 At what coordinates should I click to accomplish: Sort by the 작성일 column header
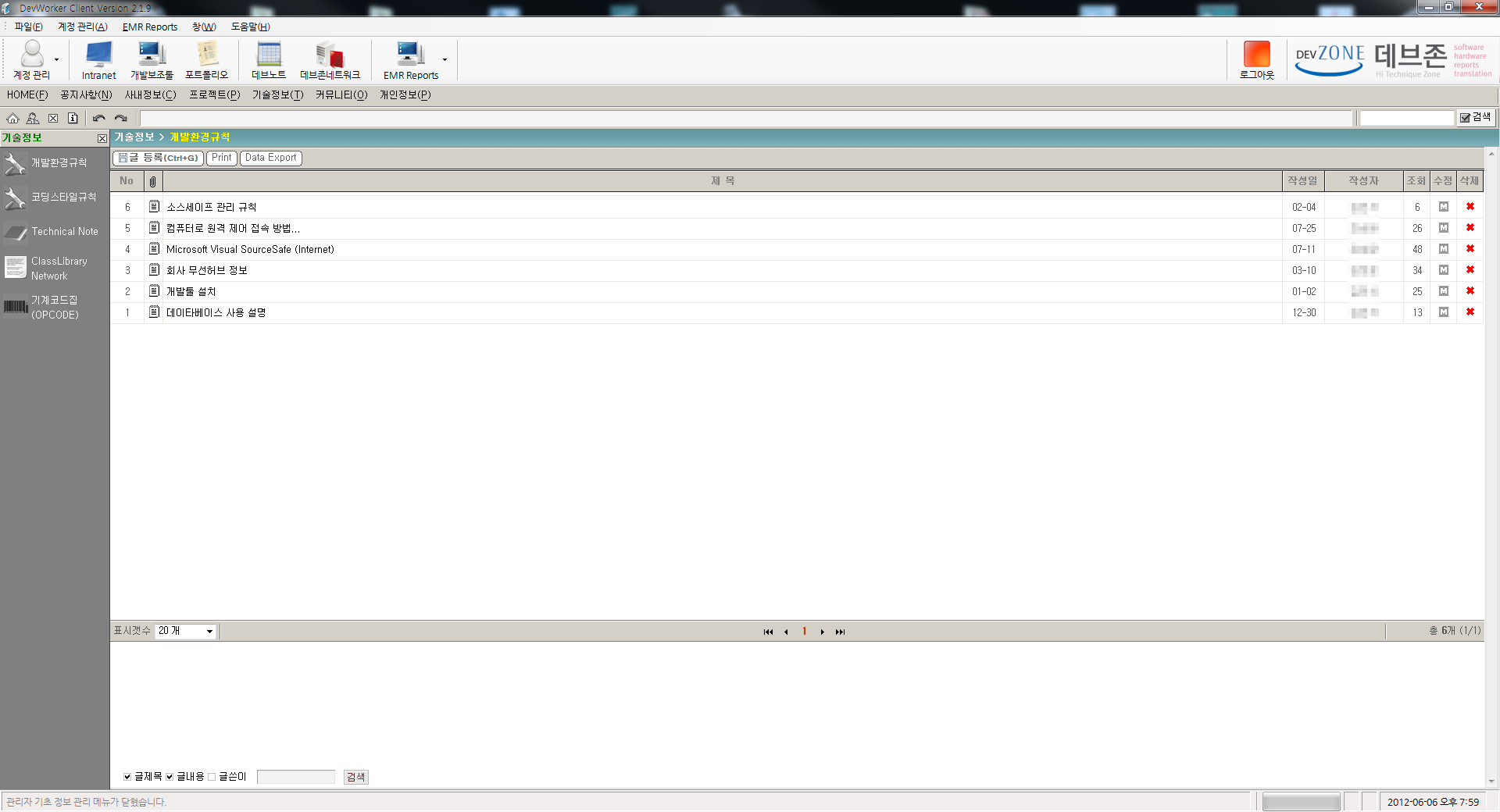pos(1302,181)
